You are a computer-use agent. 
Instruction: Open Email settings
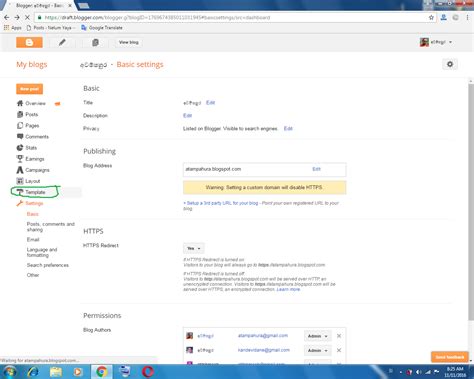click(33, 240)
